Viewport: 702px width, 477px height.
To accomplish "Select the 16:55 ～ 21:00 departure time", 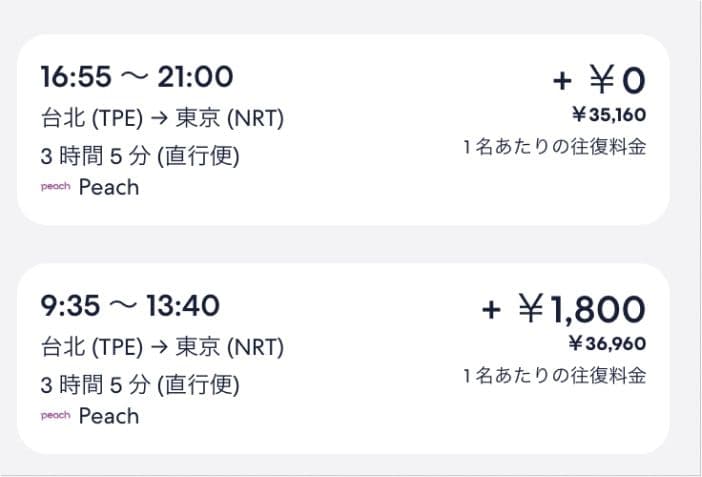I will 136,76.
